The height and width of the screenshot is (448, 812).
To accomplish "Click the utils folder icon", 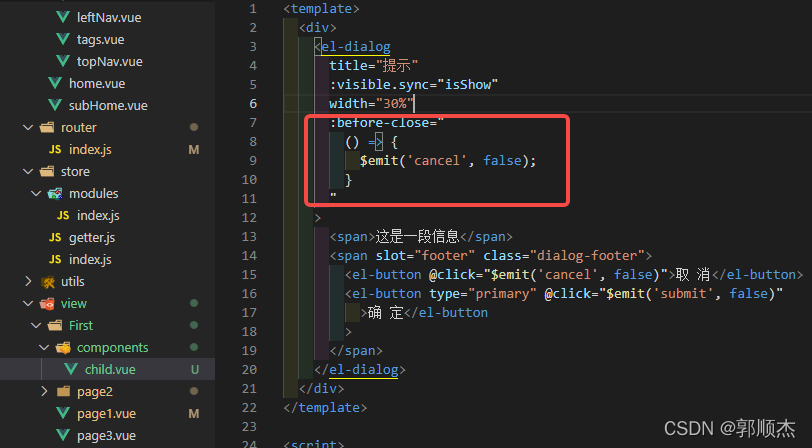I will click(47, 281).
